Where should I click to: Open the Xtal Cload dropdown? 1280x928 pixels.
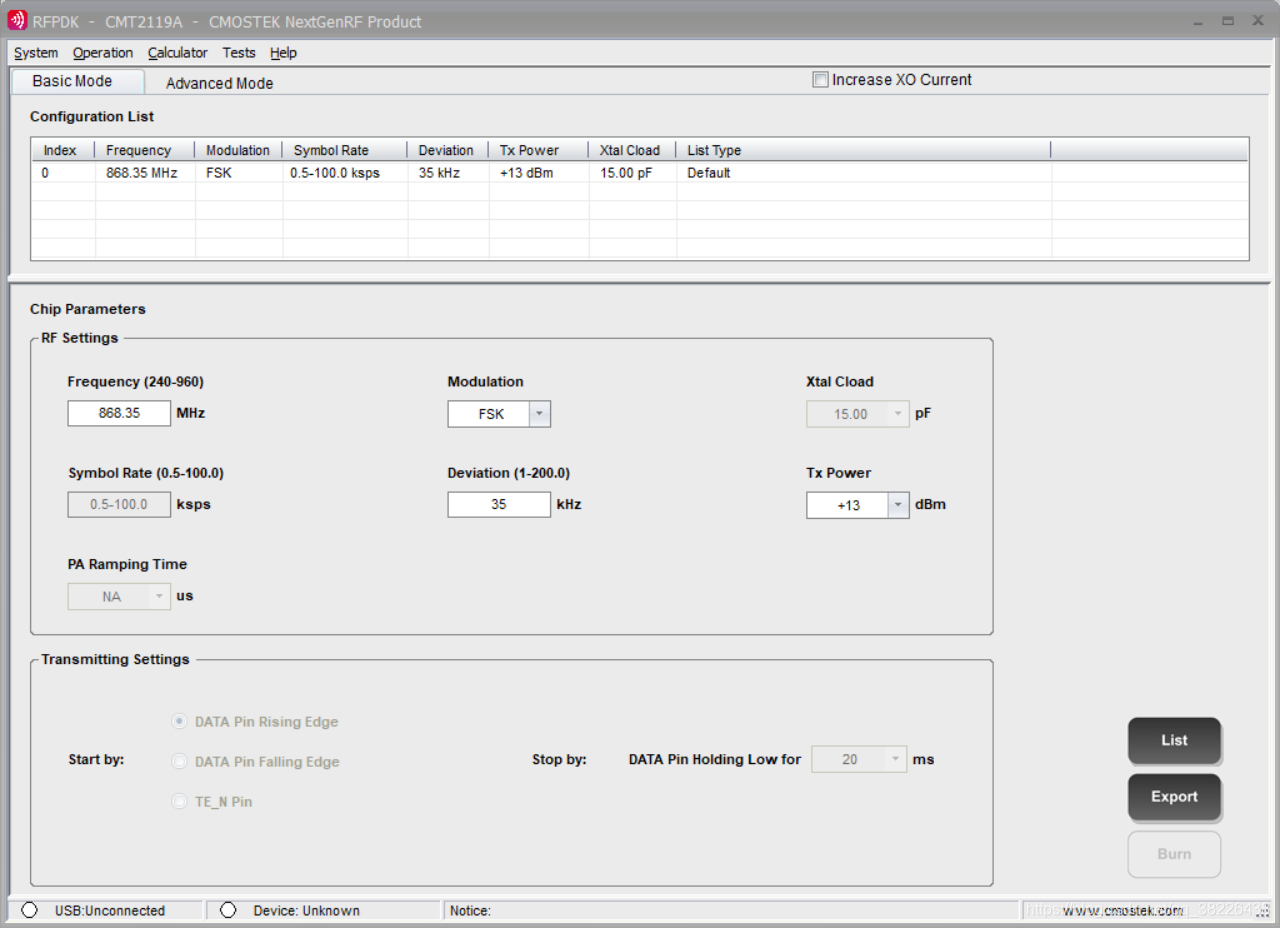(x=898, y=414)
